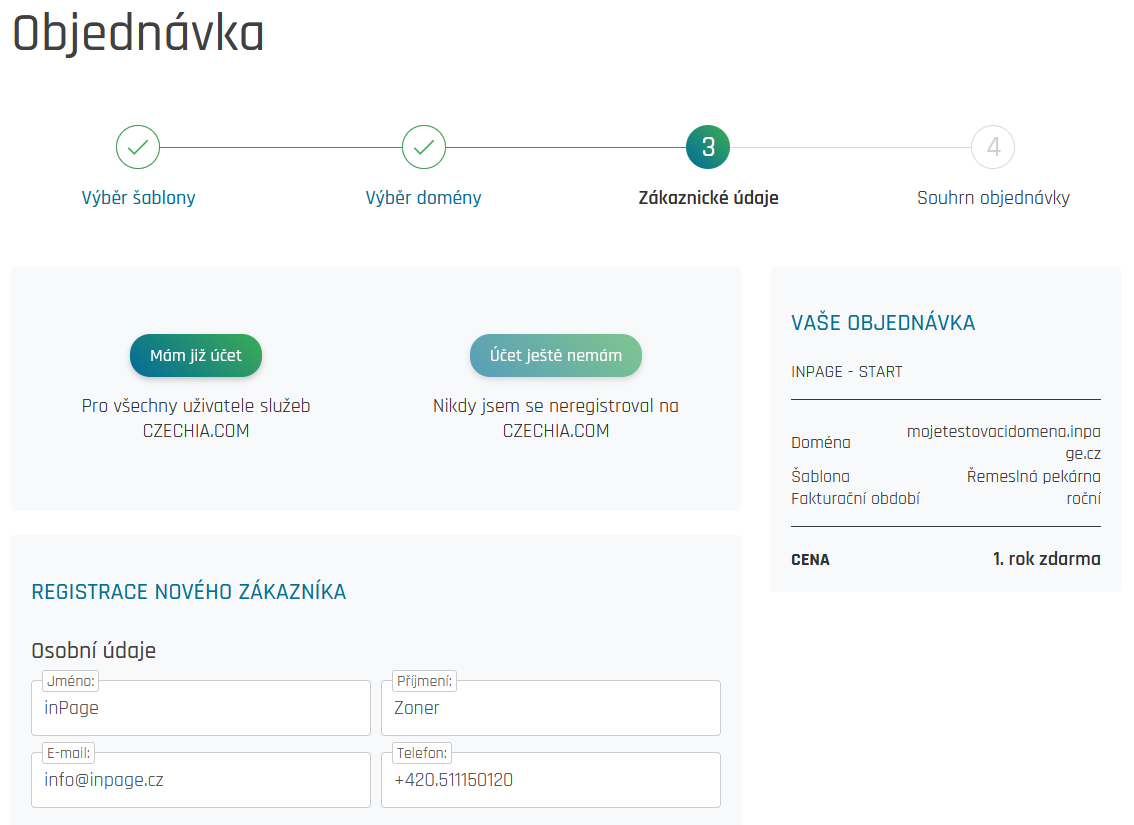
Task: Go back to Výběr šablony step label
Action: pos(138,198)
